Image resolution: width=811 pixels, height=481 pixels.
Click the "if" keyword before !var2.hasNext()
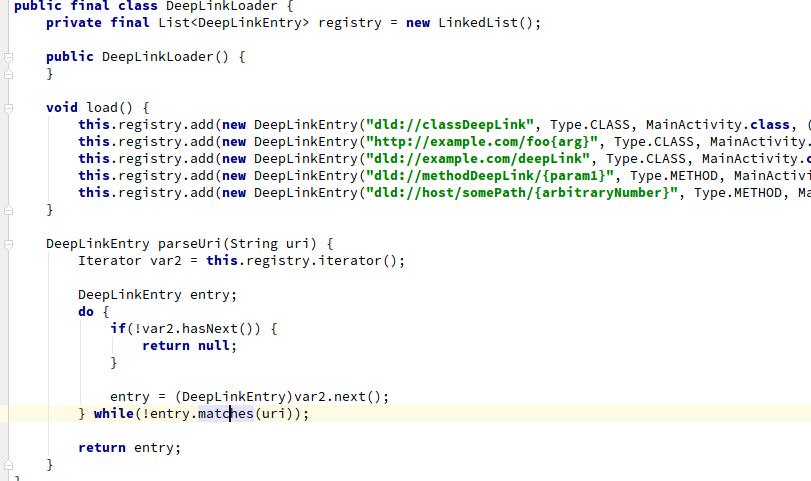(118, 329)
